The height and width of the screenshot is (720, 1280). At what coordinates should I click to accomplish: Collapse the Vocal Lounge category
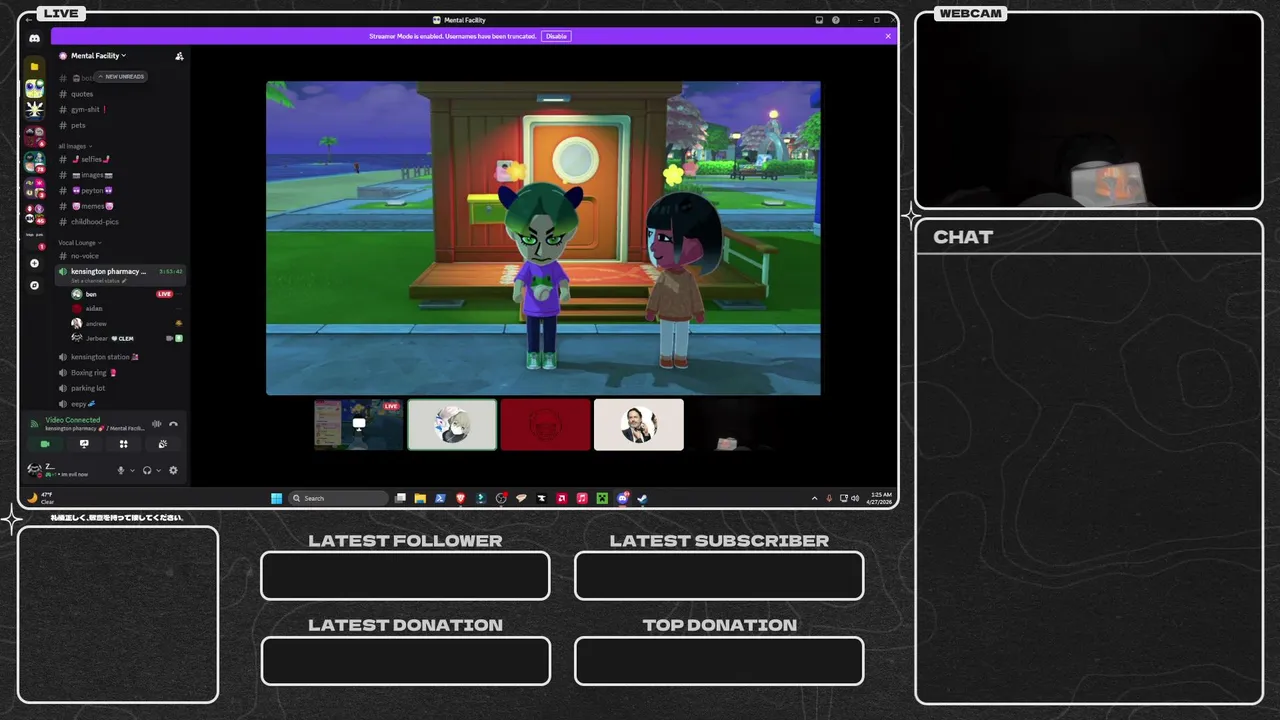80,243
